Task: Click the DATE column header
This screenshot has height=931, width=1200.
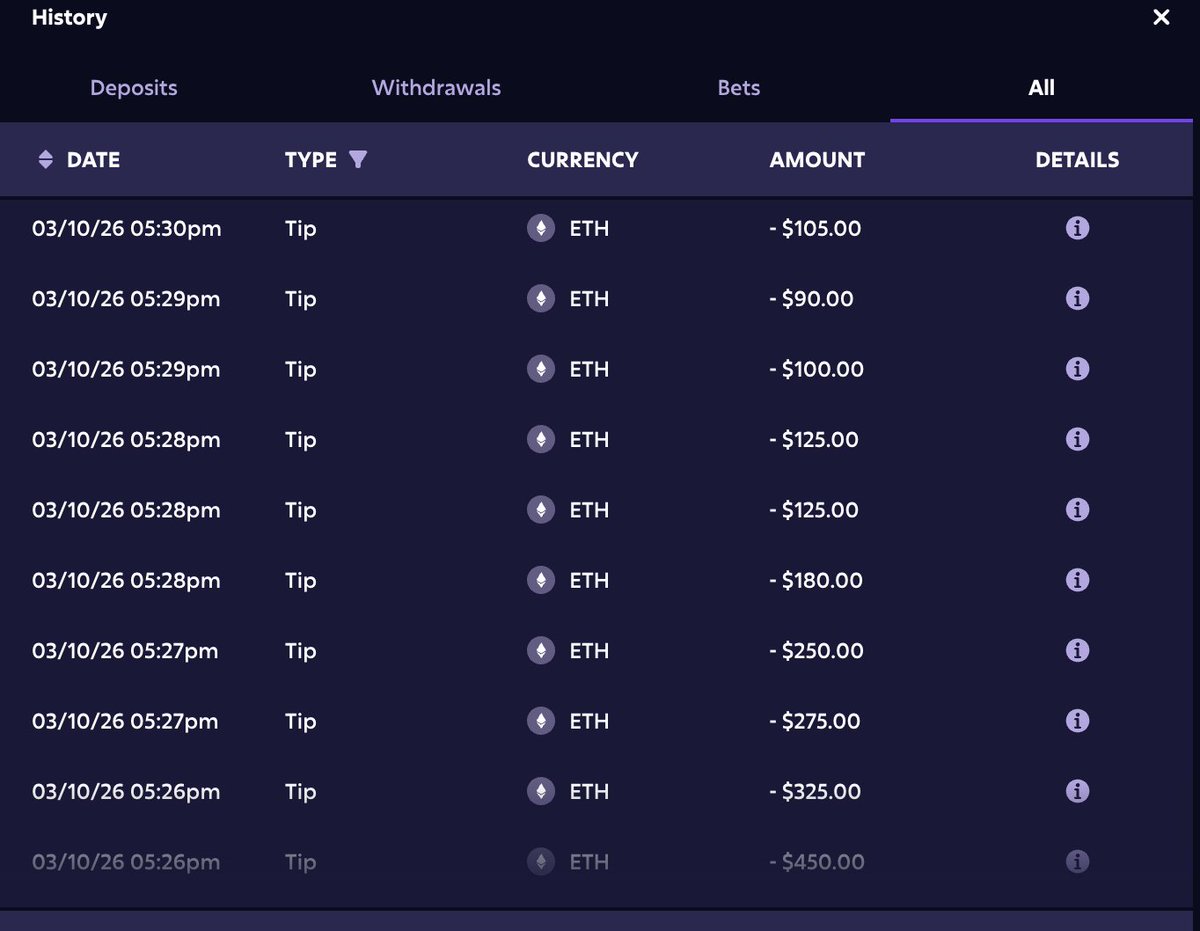Action: [93, 160]
